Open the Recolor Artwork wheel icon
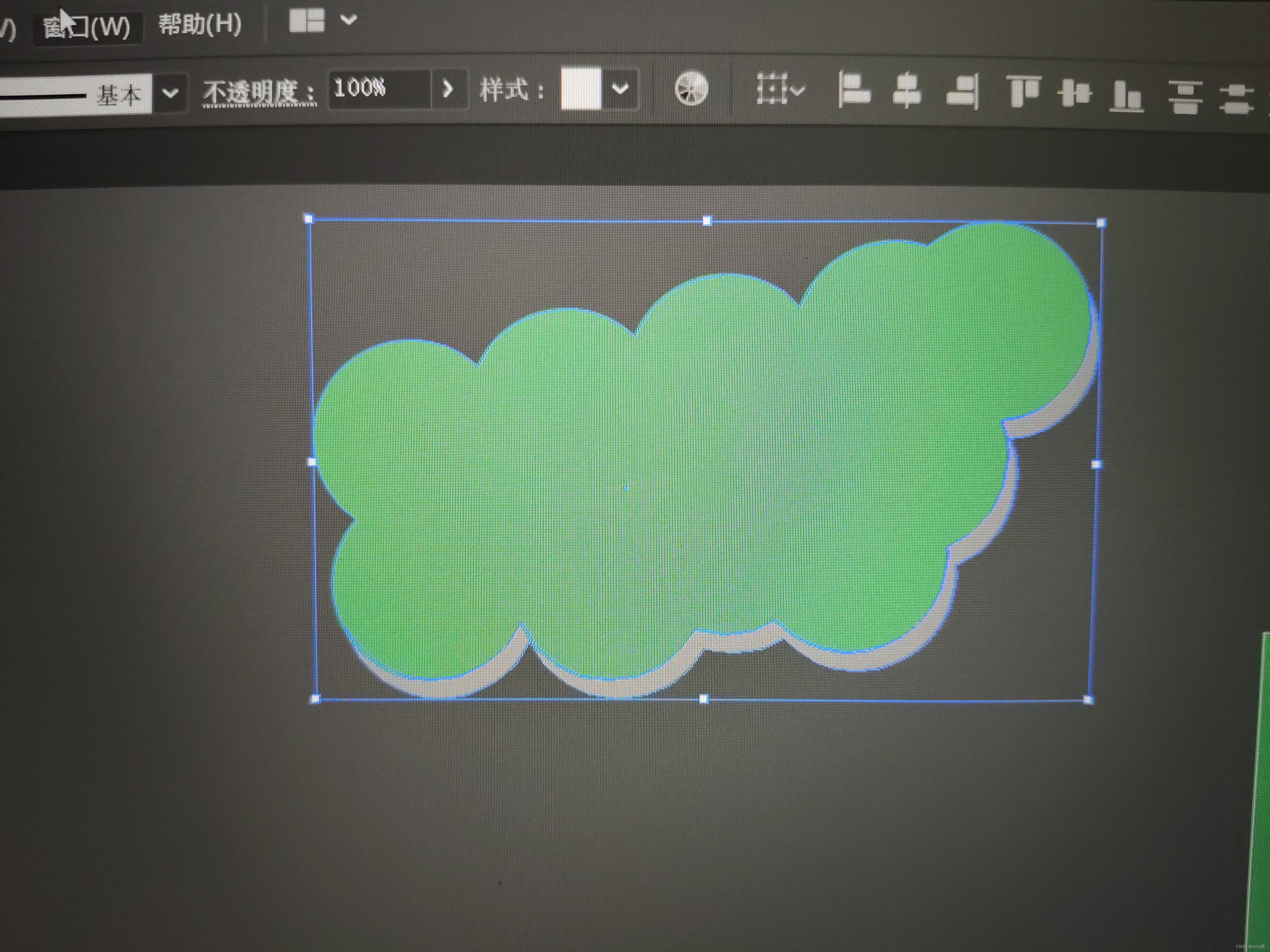This screenshot has height=952, width=1270. coord(691,88)
